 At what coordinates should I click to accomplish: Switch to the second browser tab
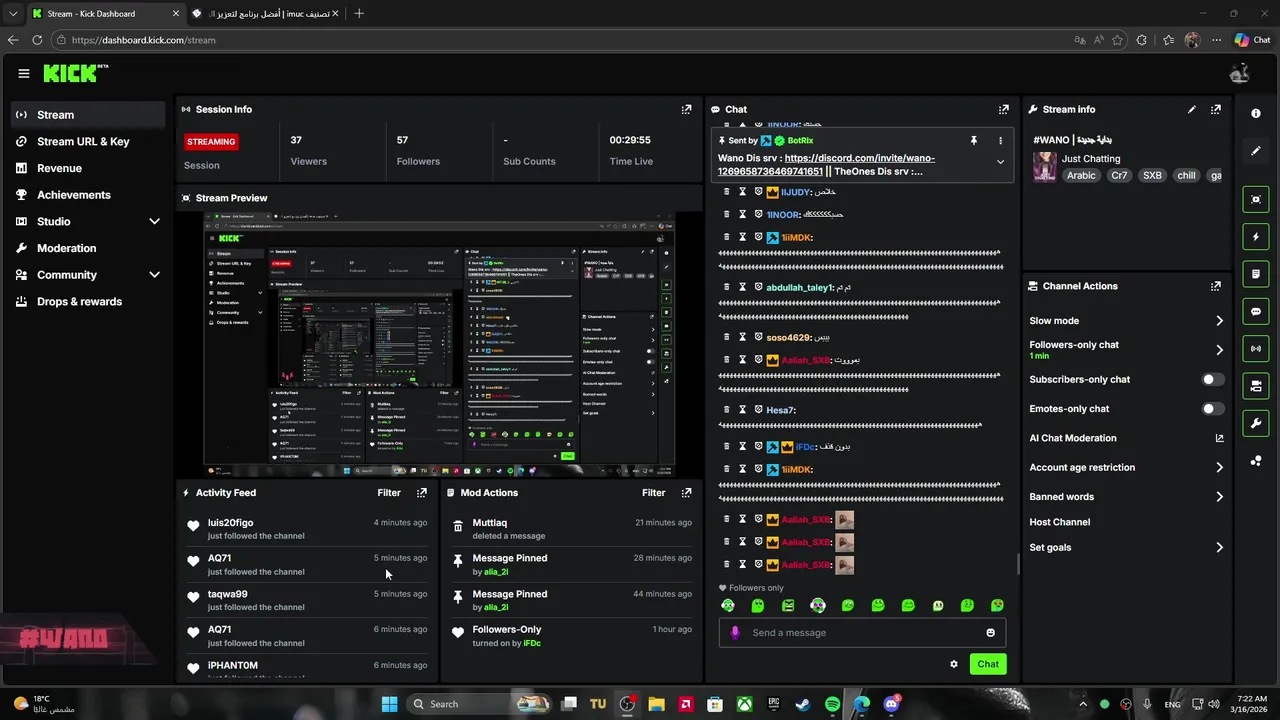(x=264, y=13)
